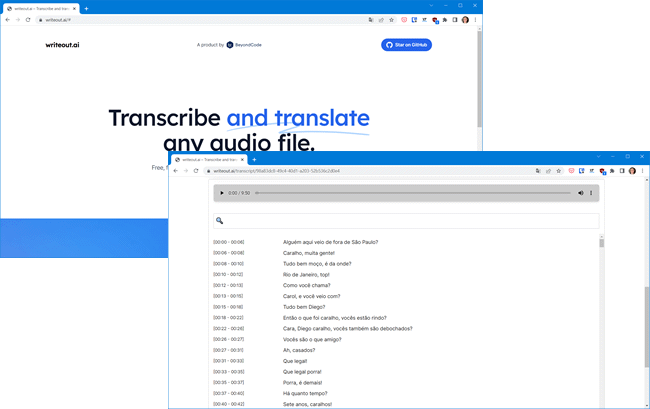
Task: Reload the transcript page in front window
Action: tap(196, 171)
